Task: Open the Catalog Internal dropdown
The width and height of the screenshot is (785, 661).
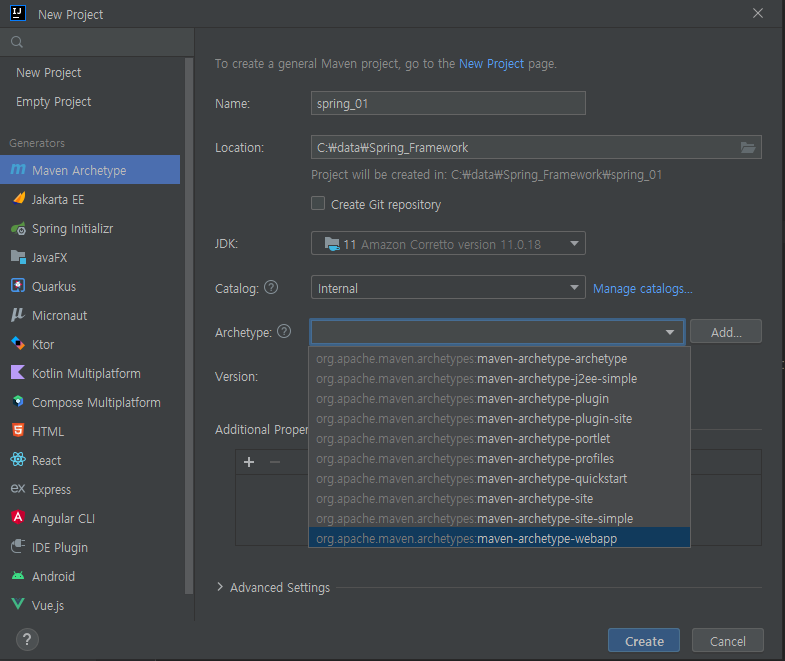Action: point(448,287)
